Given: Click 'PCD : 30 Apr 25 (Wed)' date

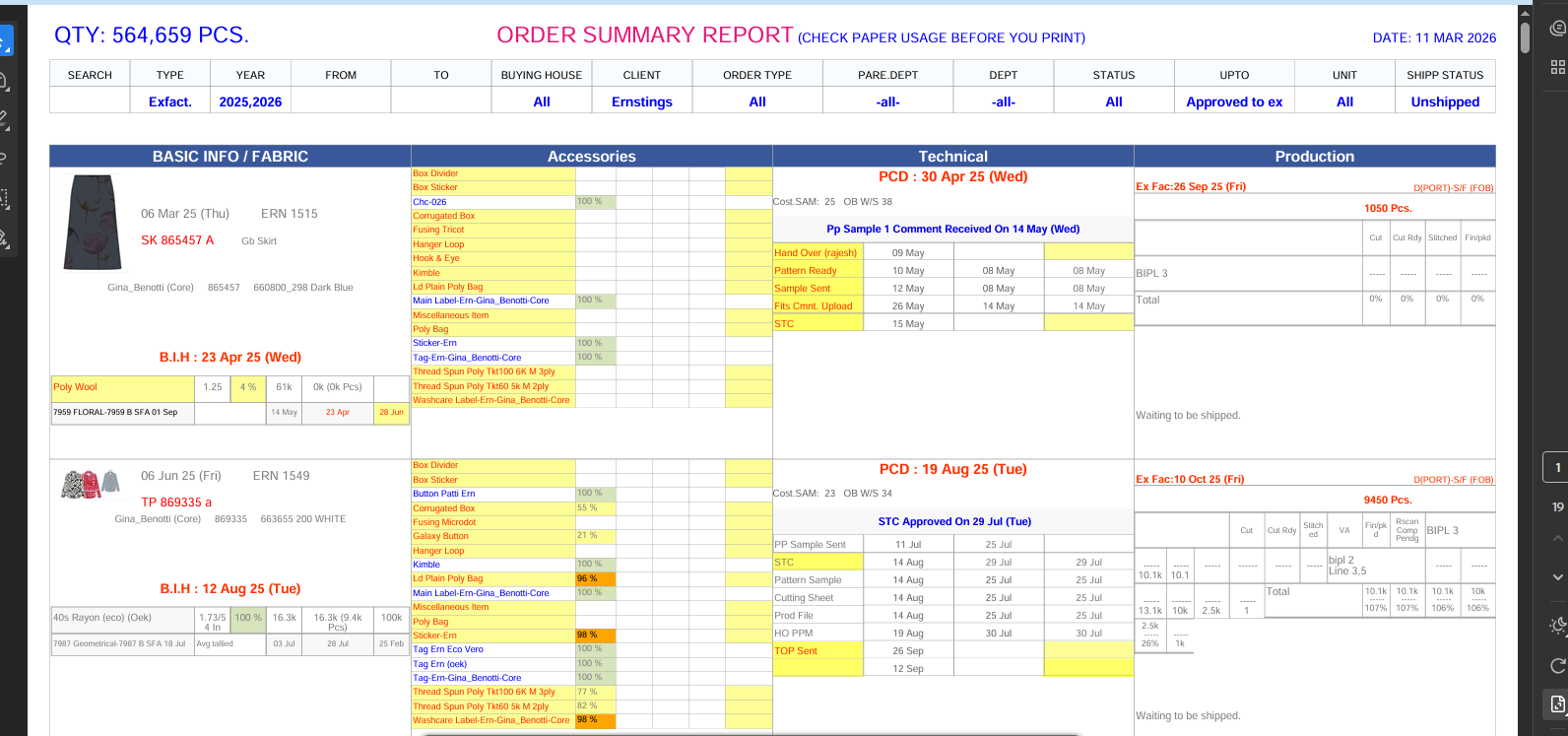Looking at the screenshot, I should pos(953,177).
